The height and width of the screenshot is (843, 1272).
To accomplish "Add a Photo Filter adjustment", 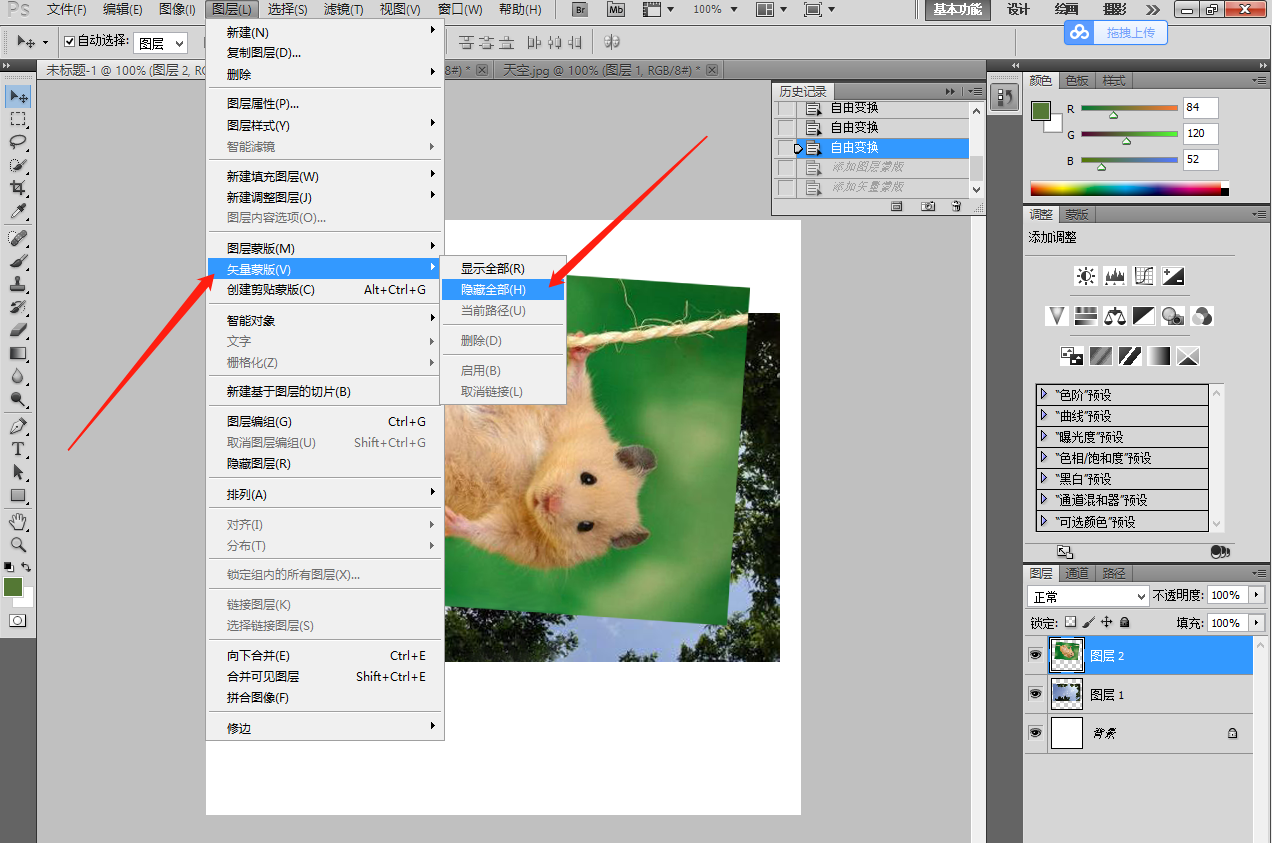I will pyautogui.click(x=1173, y=316).
